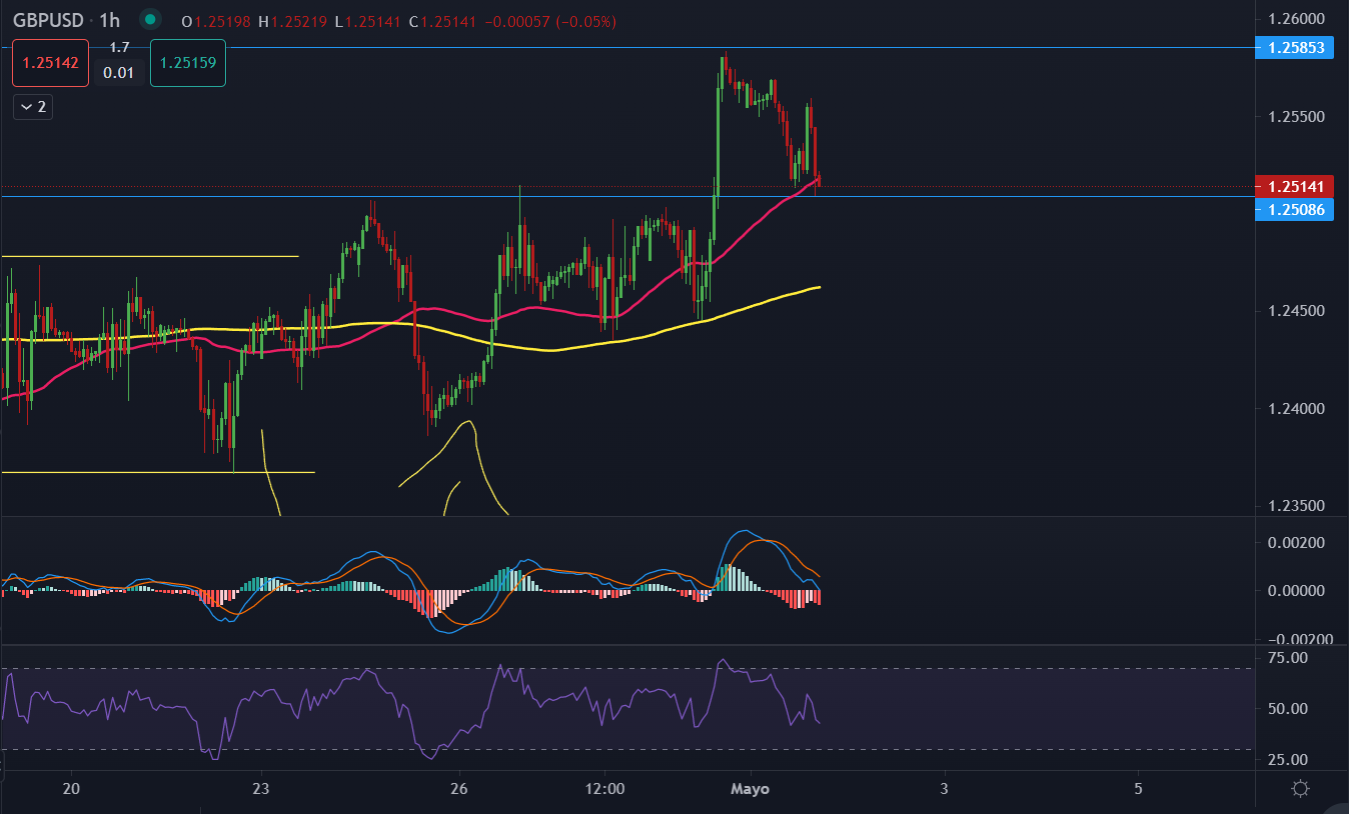Click the red sell price 1.25142
Screen dimensions: 1349x814
tap(51, 62)
